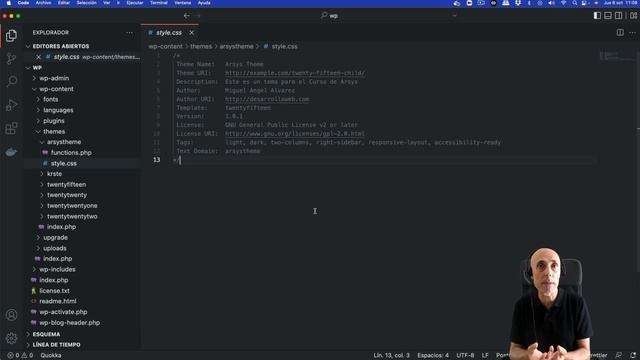Click Quokka status bar item
The image size is (640, 360).
[x=51, y=356]
